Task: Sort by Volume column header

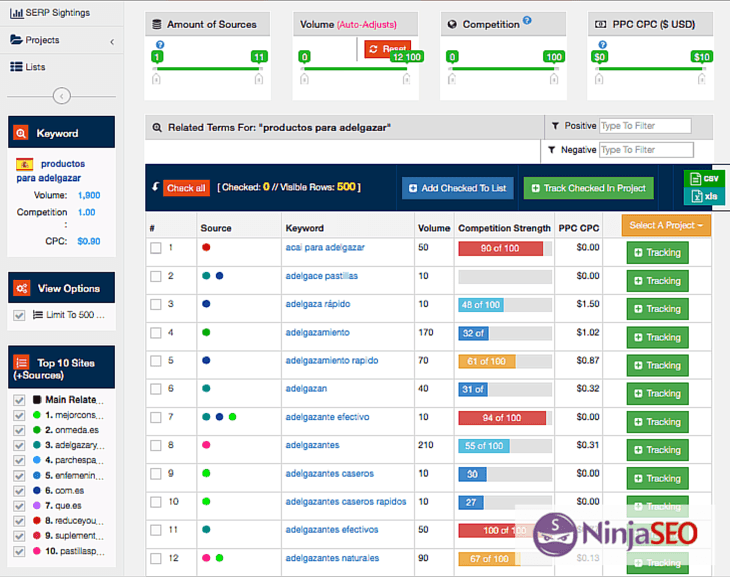Action: [434, 228]
